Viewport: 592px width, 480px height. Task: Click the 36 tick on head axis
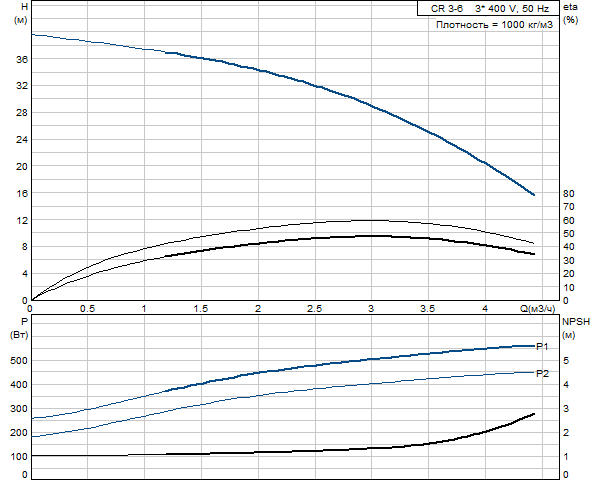(x=22, y=59)
